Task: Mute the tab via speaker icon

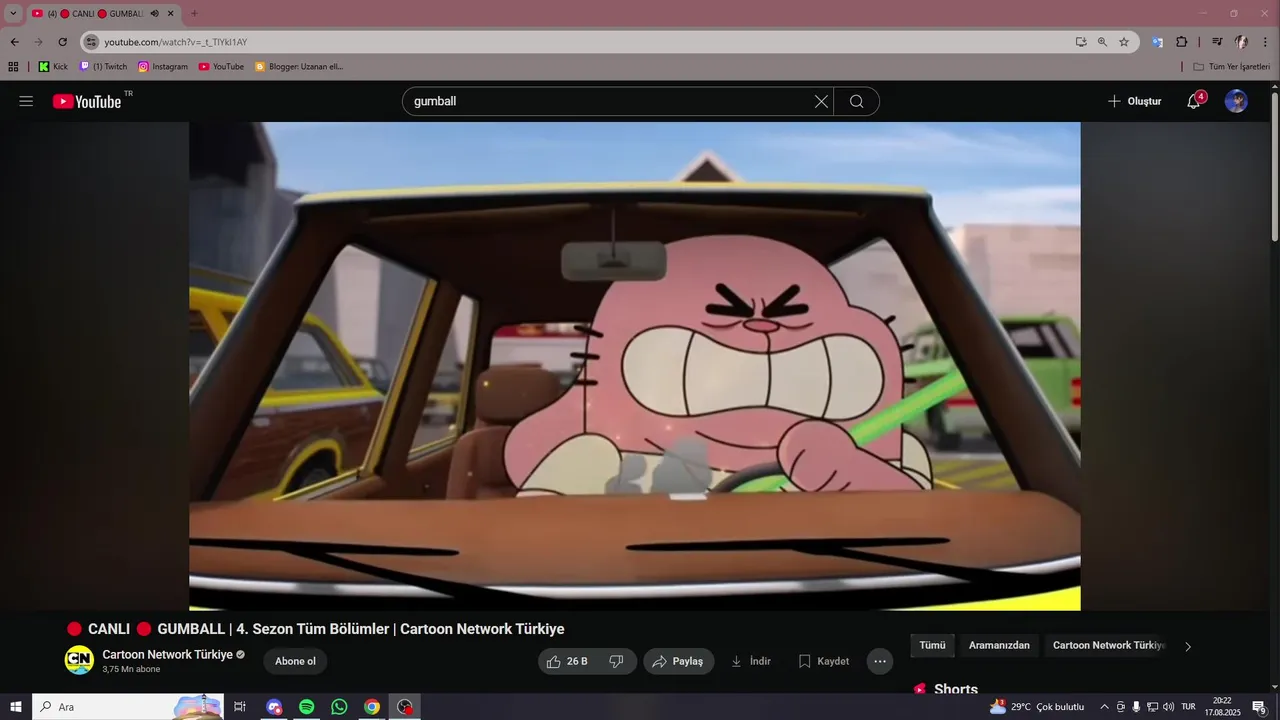Action: coord(154,14)
